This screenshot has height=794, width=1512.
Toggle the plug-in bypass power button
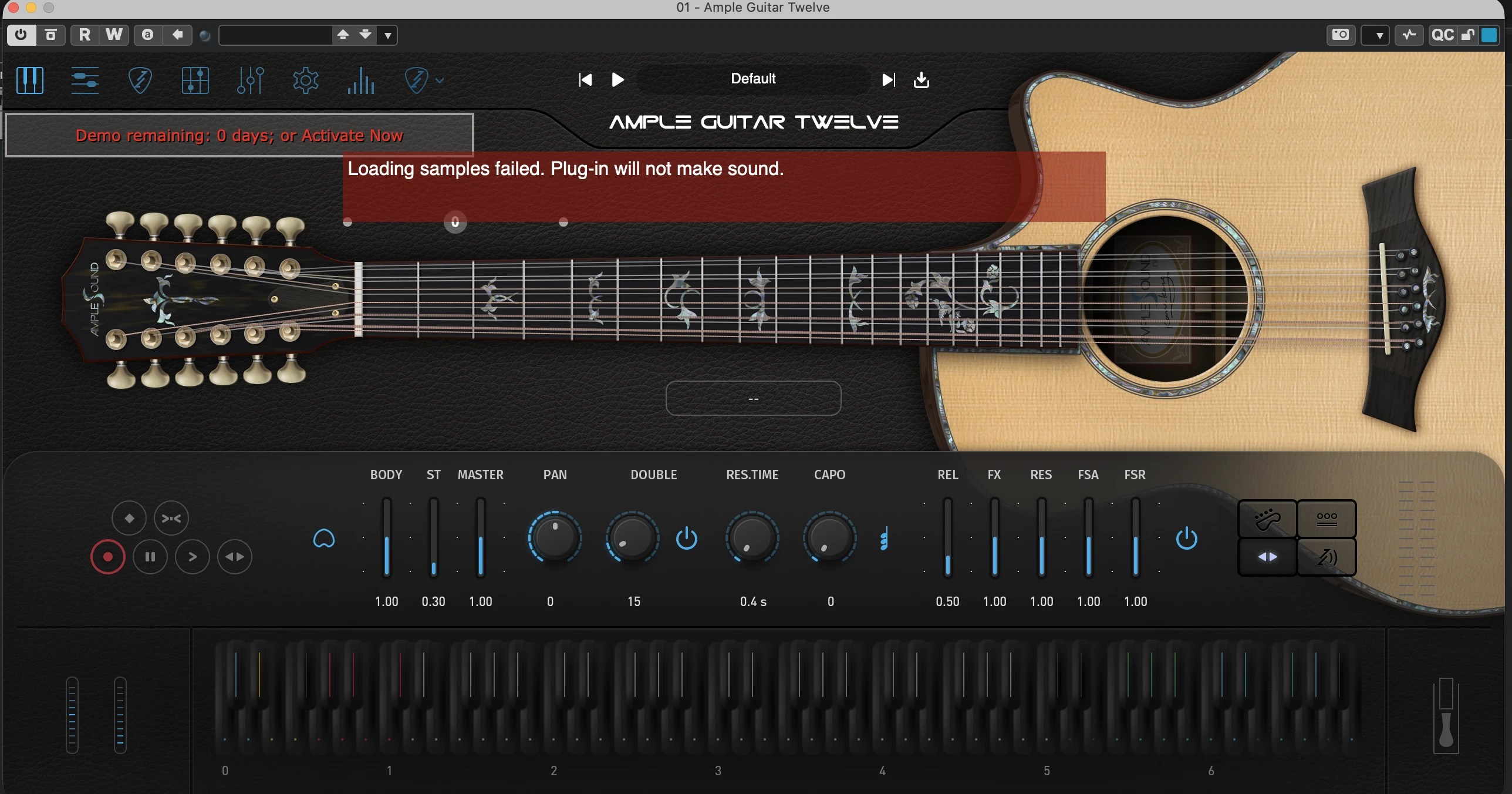point(21,35)
